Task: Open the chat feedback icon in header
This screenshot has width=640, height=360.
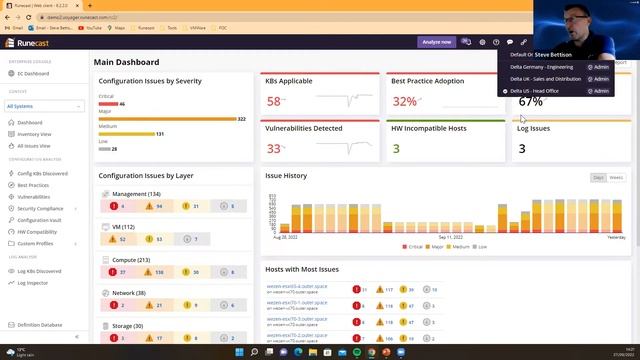Action: point(510,42)
